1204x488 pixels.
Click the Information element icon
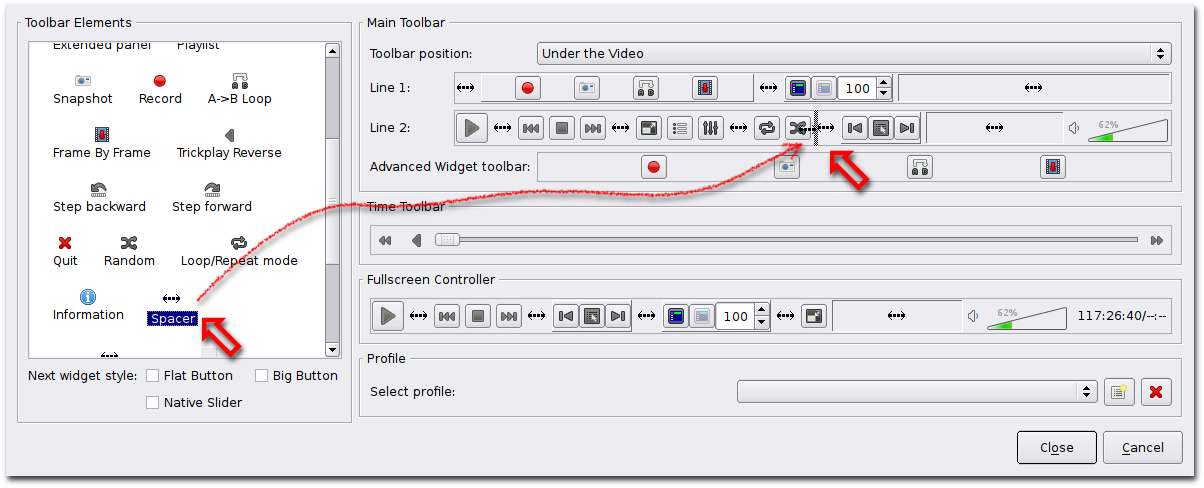click(88, 297)
